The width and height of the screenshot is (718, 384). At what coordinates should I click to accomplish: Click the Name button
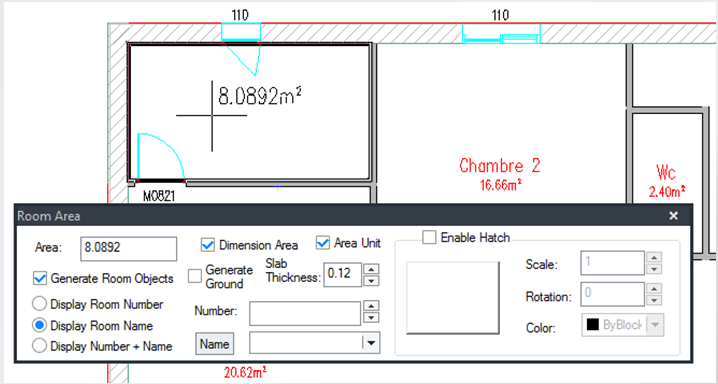coord(214,344)
